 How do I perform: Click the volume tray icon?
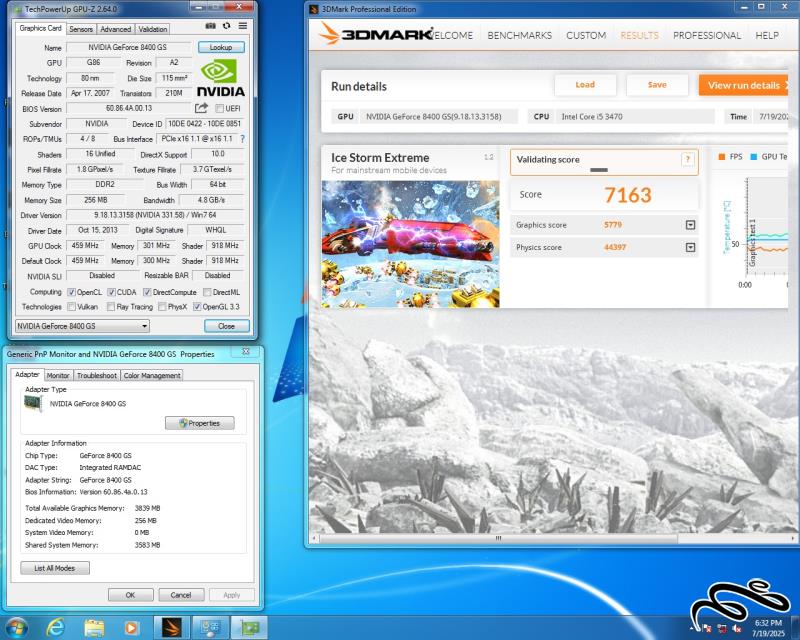tap(737, 628)
